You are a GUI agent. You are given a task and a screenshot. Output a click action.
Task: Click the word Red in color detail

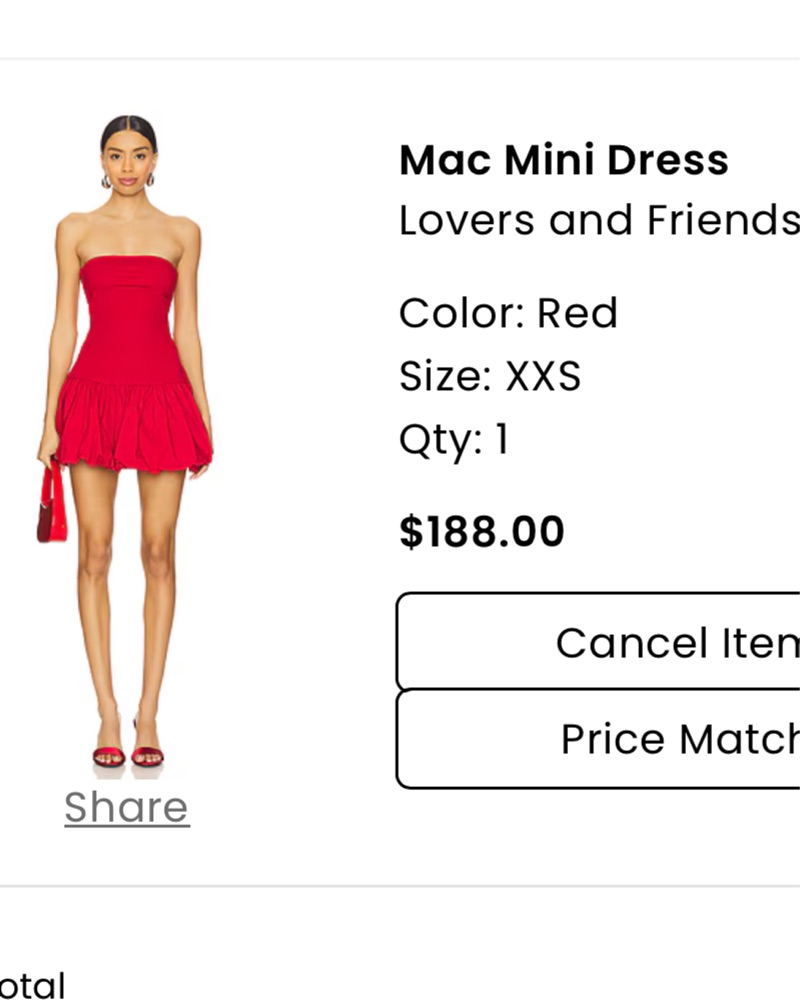click(577, 314)
